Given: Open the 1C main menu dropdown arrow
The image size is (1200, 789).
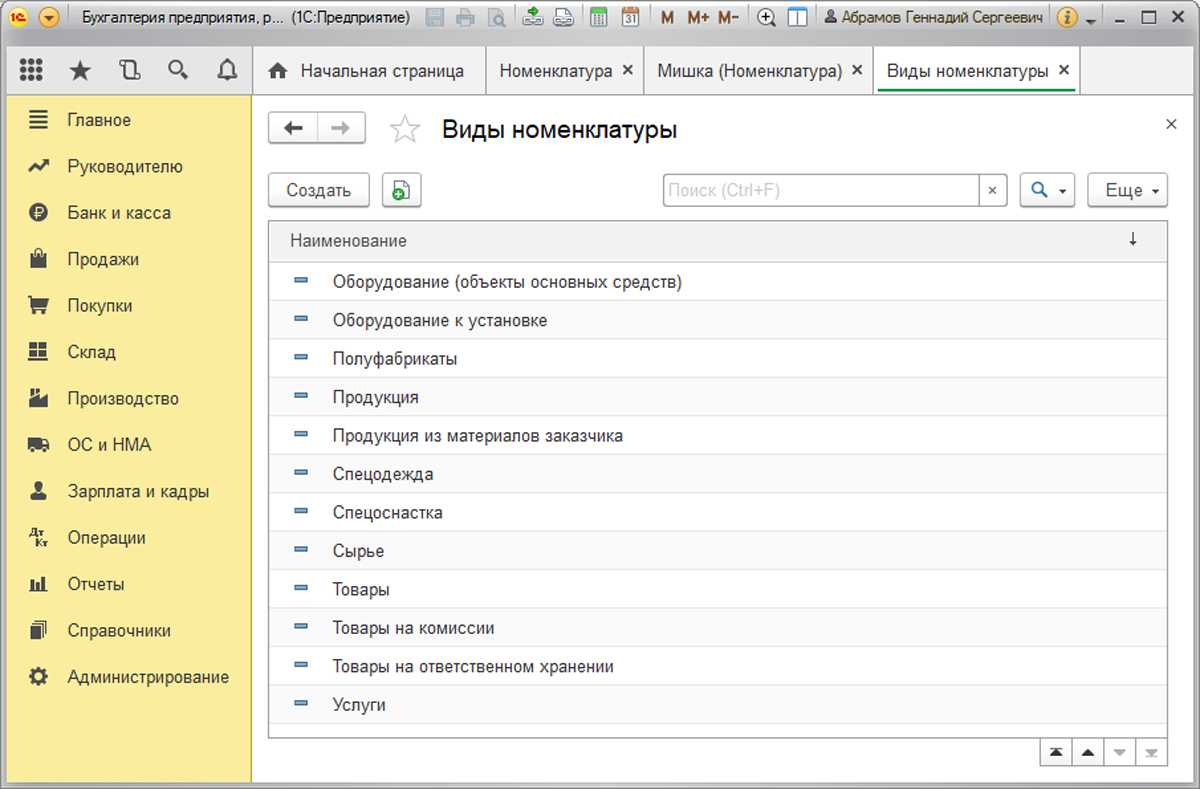Looking at the screenshot, I should tap(49, 17).
